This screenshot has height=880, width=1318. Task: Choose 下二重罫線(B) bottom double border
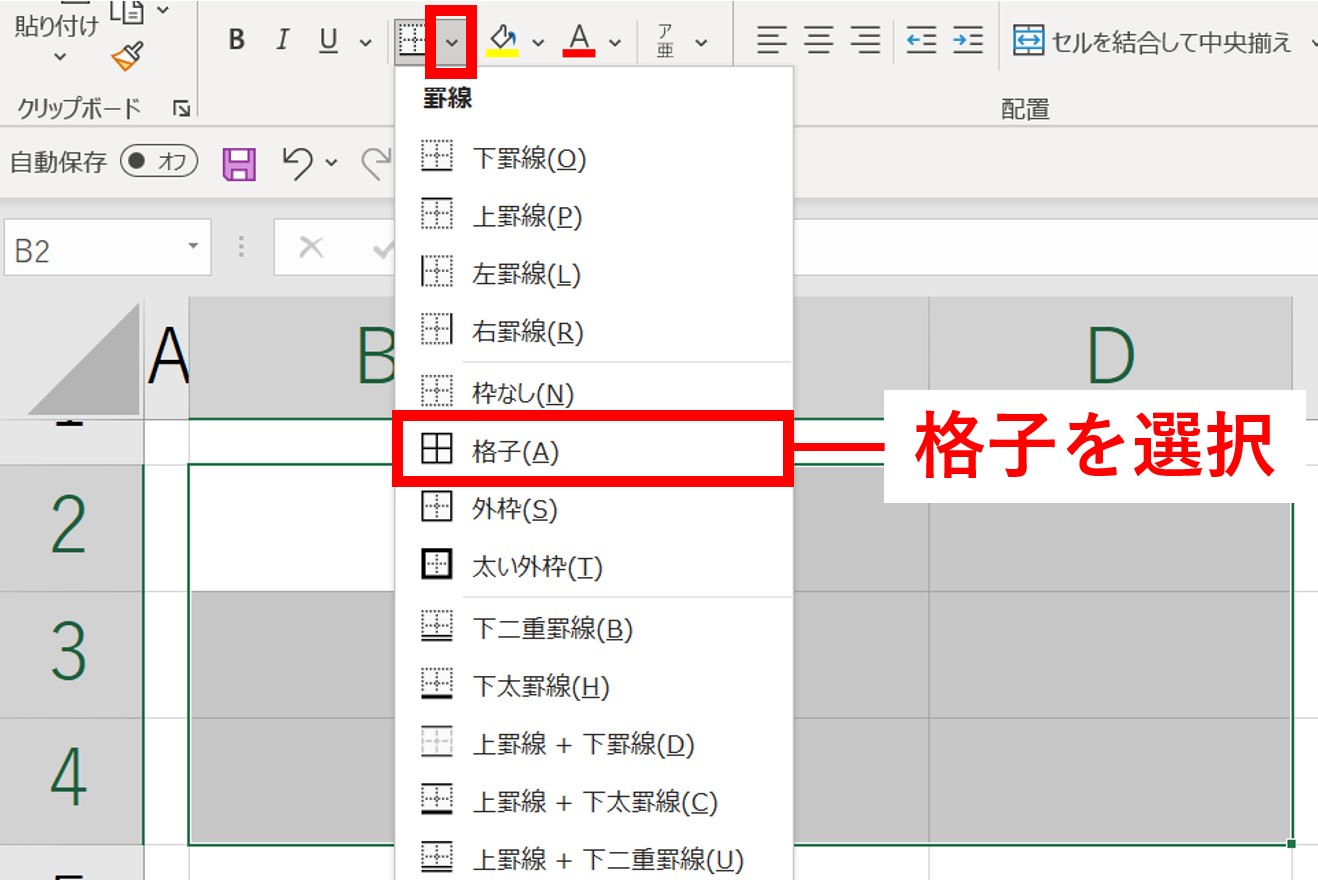(594, 629)
